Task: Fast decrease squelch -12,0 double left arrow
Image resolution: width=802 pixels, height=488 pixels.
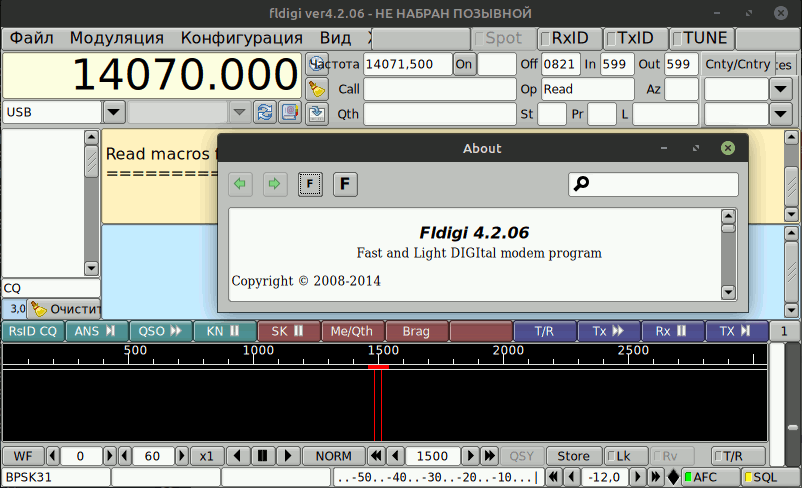Action: click(x=553, y=477)
